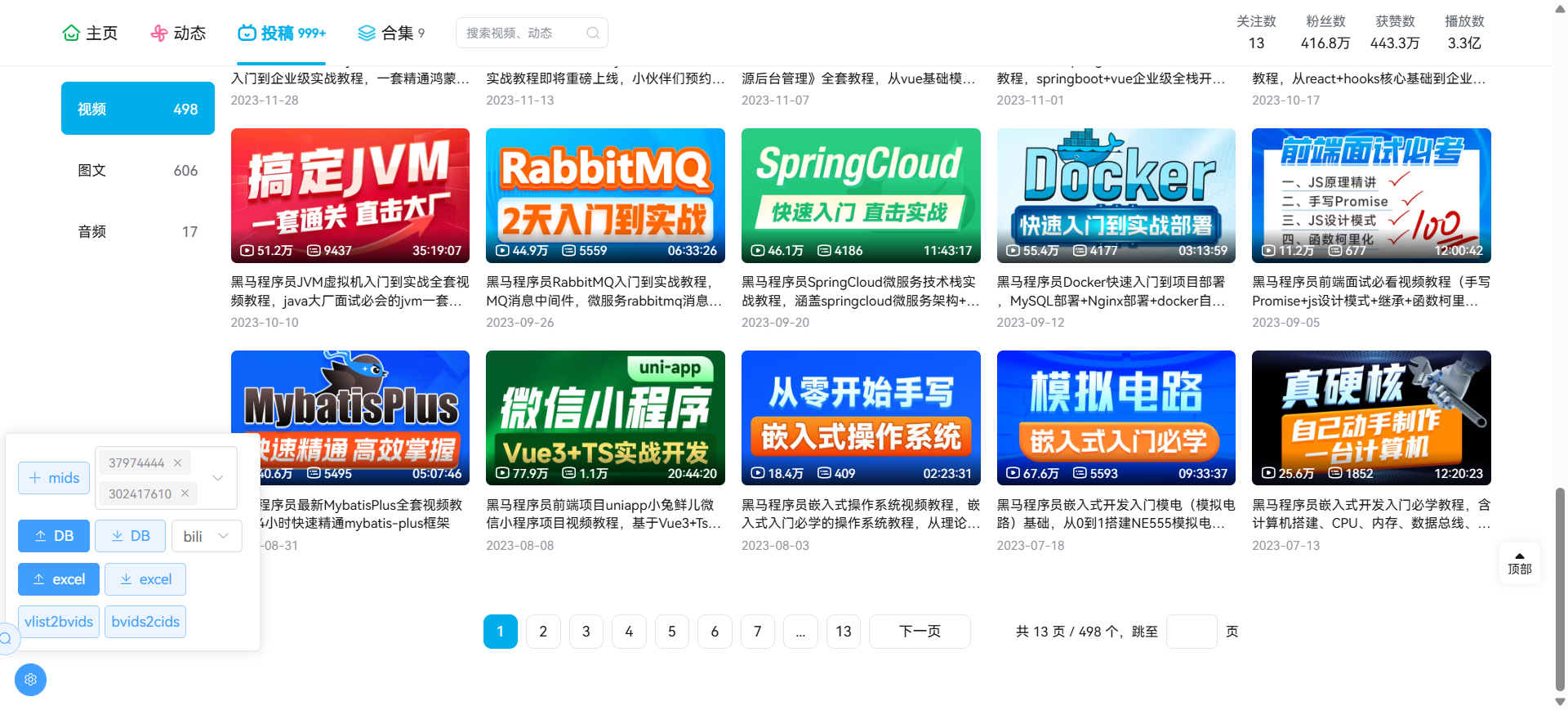1568x710 pixels.
Task: Click the blue TV 投稿 icon
Action: tap(247, 33)
